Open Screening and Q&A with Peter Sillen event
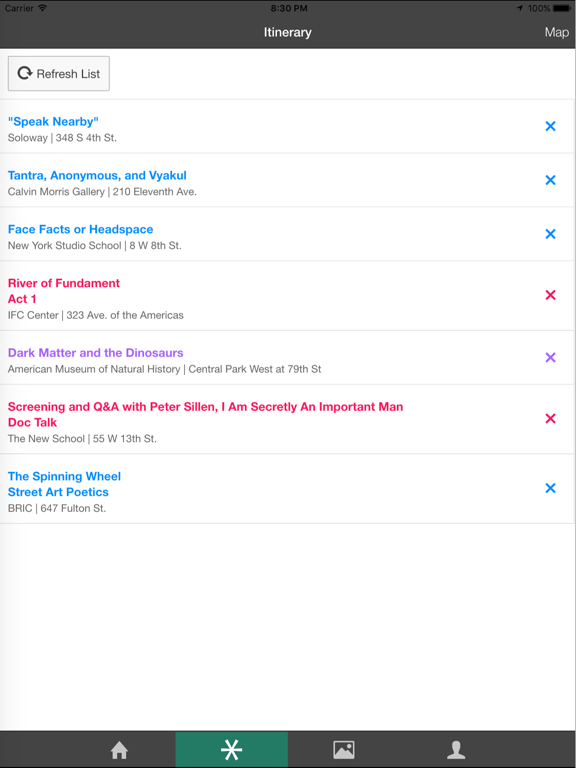This screenshot has width=576, height=768. [x=205, y=414]
